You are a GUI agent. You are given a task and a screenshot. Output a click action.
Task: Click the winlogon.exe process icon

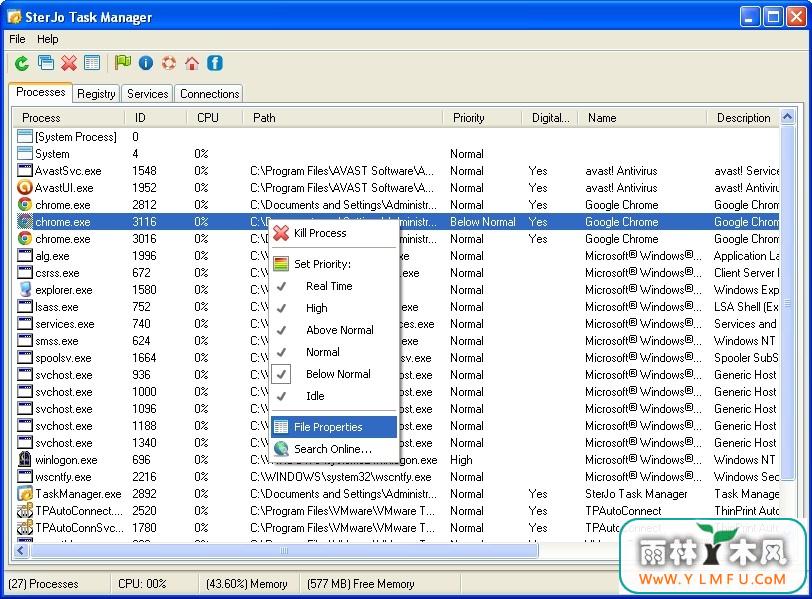24,459
